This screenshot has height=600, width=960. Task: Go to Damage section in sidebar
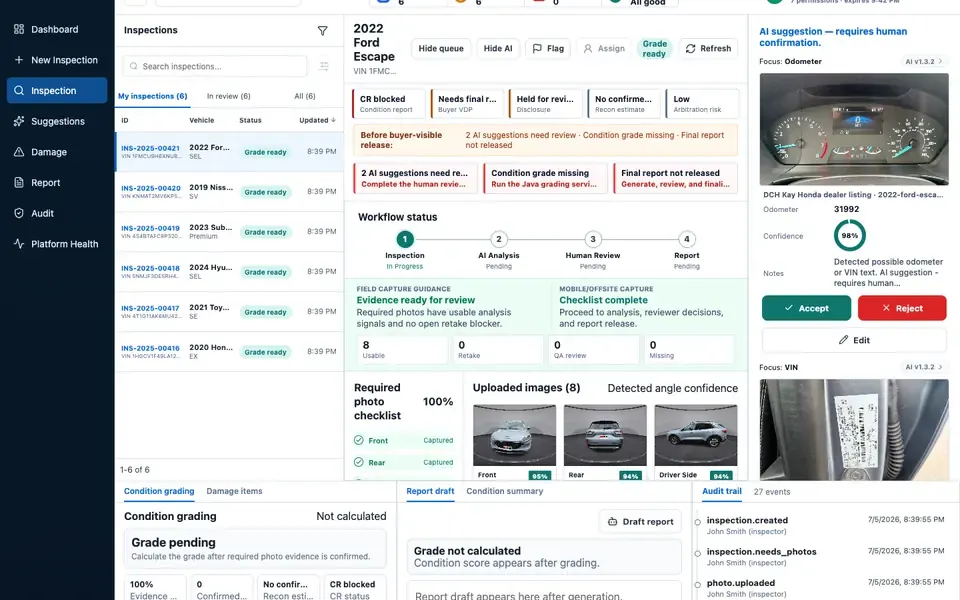click(56, 152)
